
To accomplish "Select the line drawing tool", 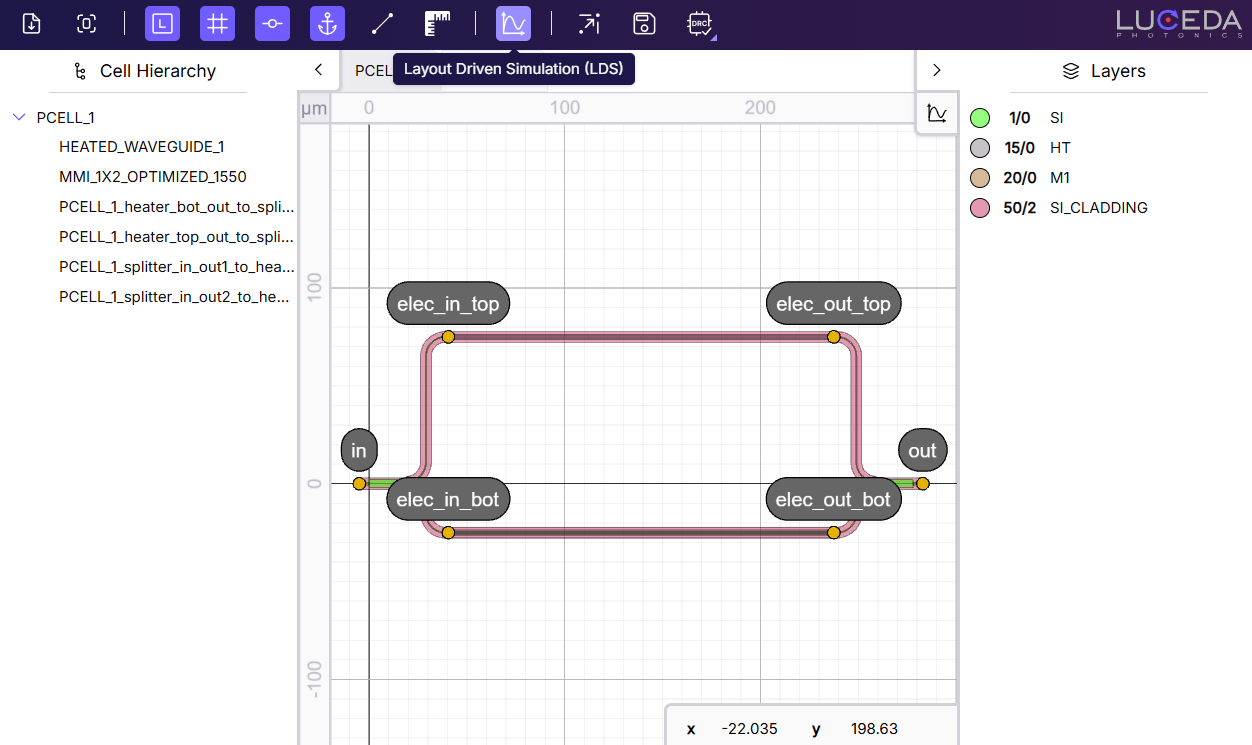I will 382,24.
